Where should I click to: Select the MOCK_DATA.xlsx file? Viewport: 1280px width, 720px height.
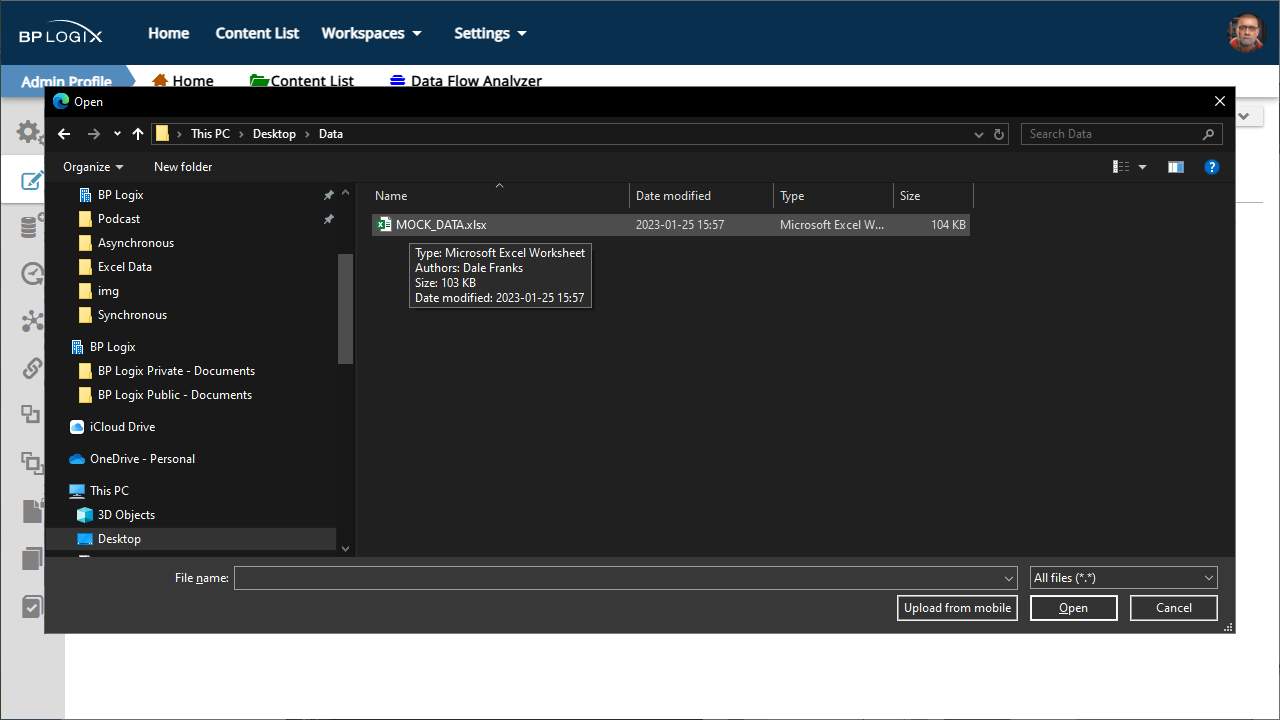point(671,225)
